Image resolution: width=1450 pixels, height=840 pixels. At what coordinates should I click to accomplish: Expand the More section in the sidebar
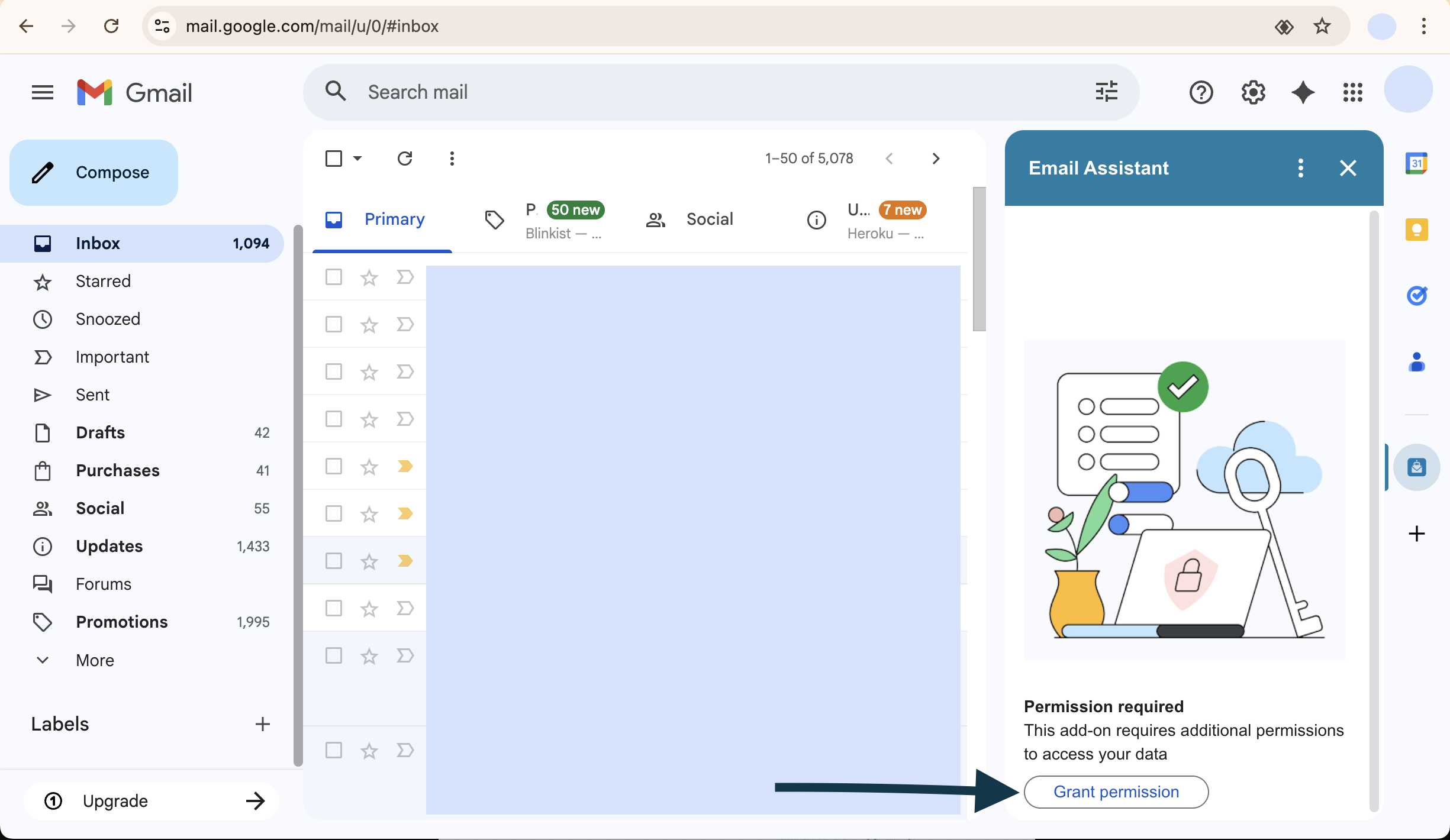[94, 660]
